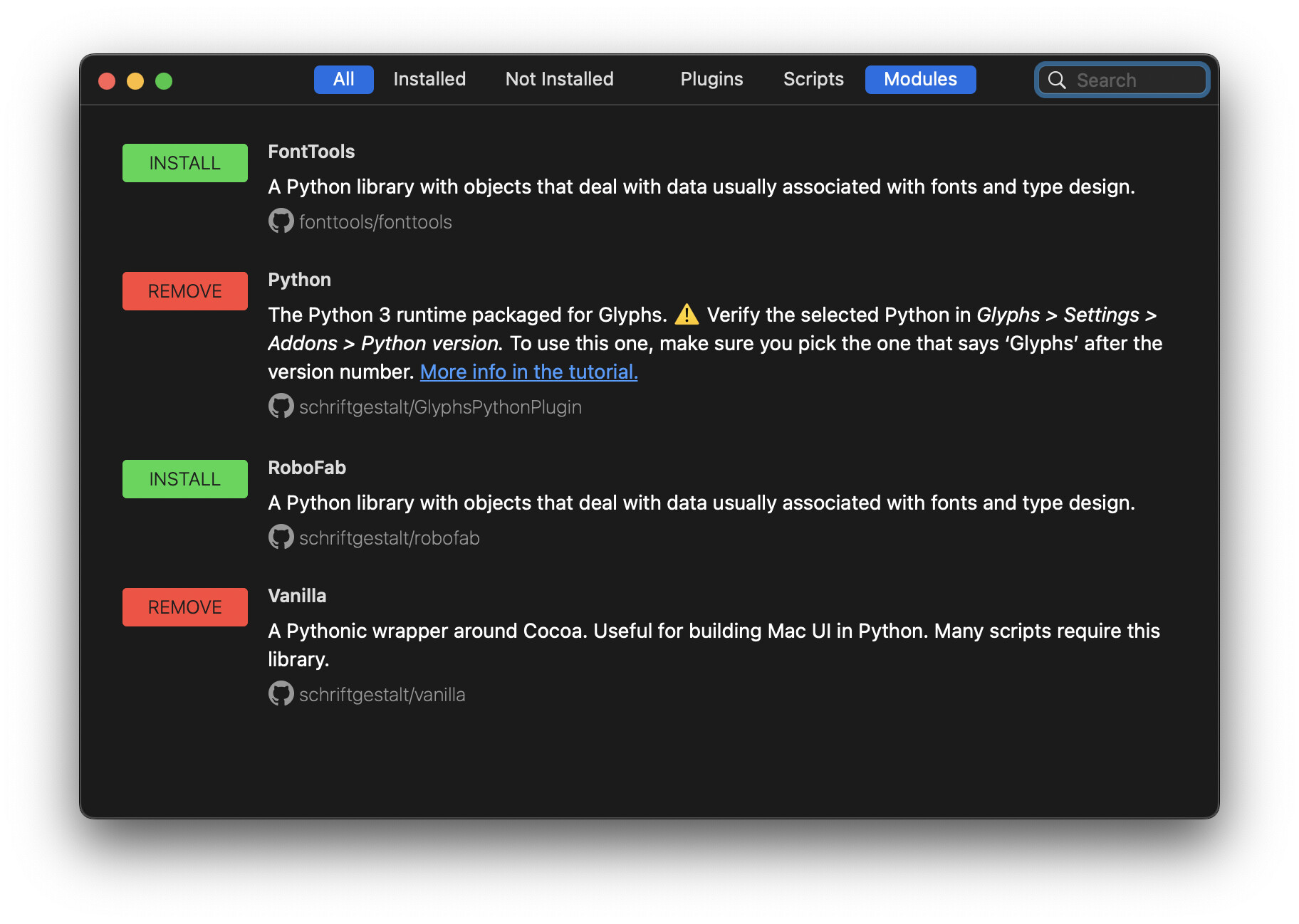Click the GitHub icon next to schriftgestalt/robofab
Screen dimensions: 1299x924
coord(281,537)
